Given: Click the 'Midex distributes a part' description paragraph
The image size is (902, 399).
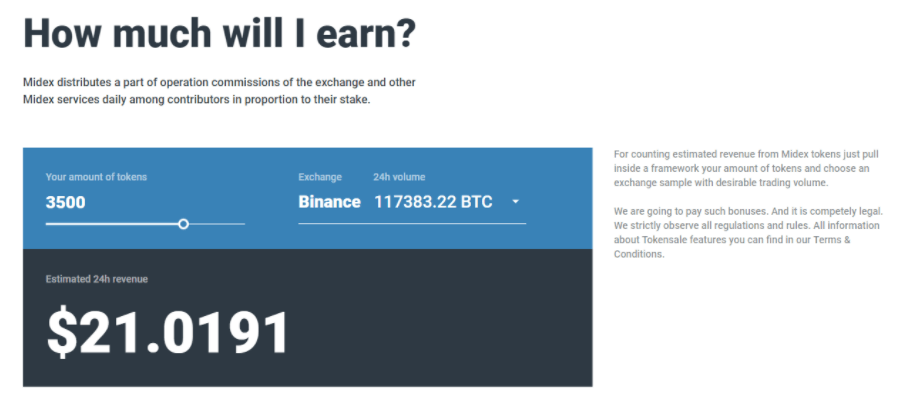Looking at the screenshot, I should click(219, 91).
